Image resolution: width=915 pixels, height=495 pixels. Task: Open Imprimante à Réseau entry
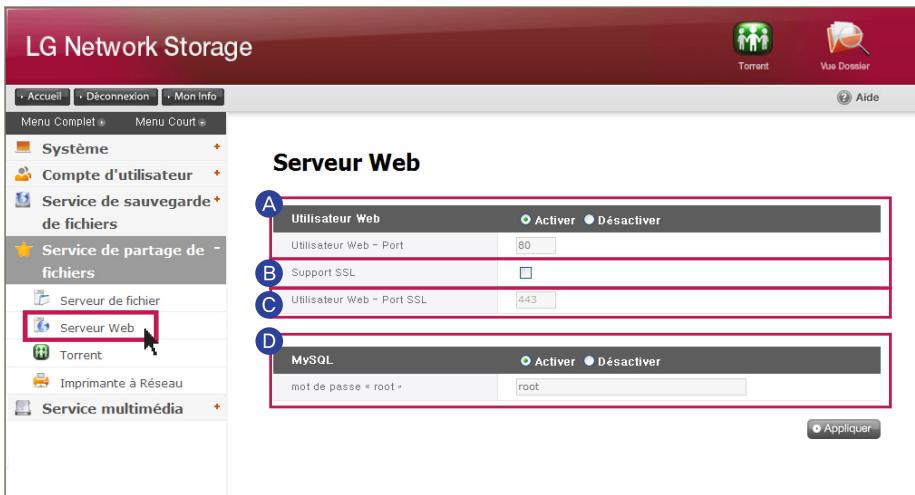point(121,384)
